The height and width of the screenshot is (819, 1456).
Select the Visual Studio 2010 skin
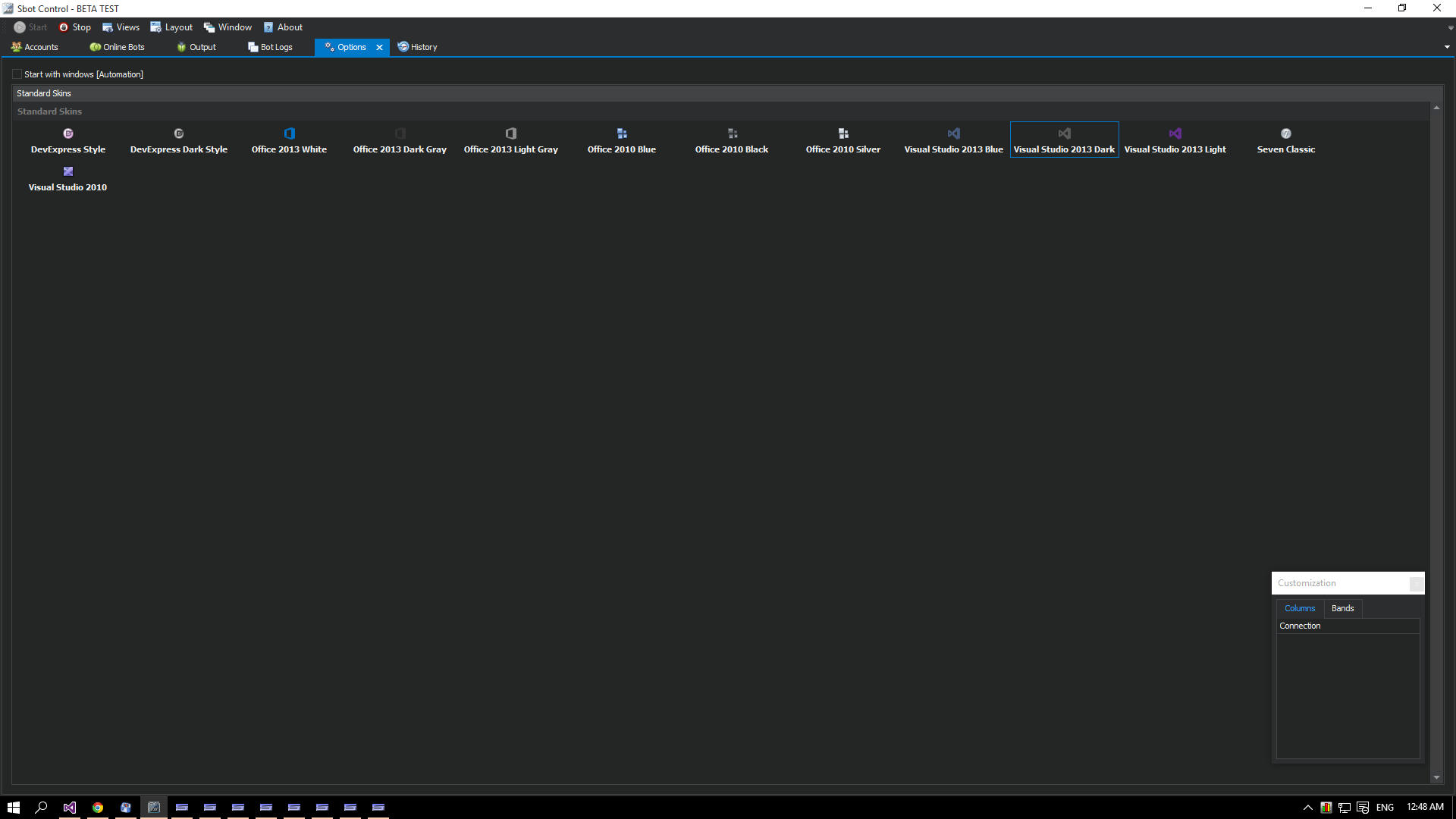(x=68, y=179)
